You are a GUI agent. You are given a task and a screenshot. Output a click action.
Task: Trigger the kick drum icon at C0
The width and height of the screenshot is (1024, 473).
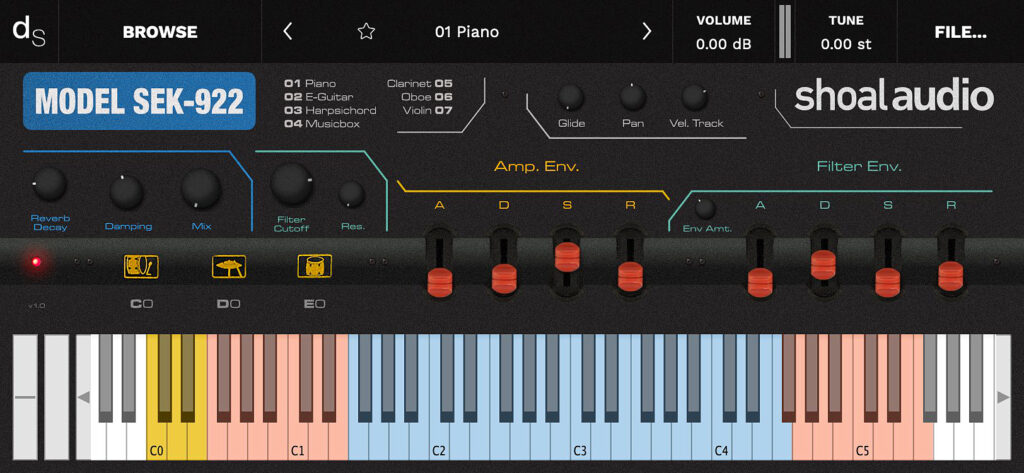142,267
